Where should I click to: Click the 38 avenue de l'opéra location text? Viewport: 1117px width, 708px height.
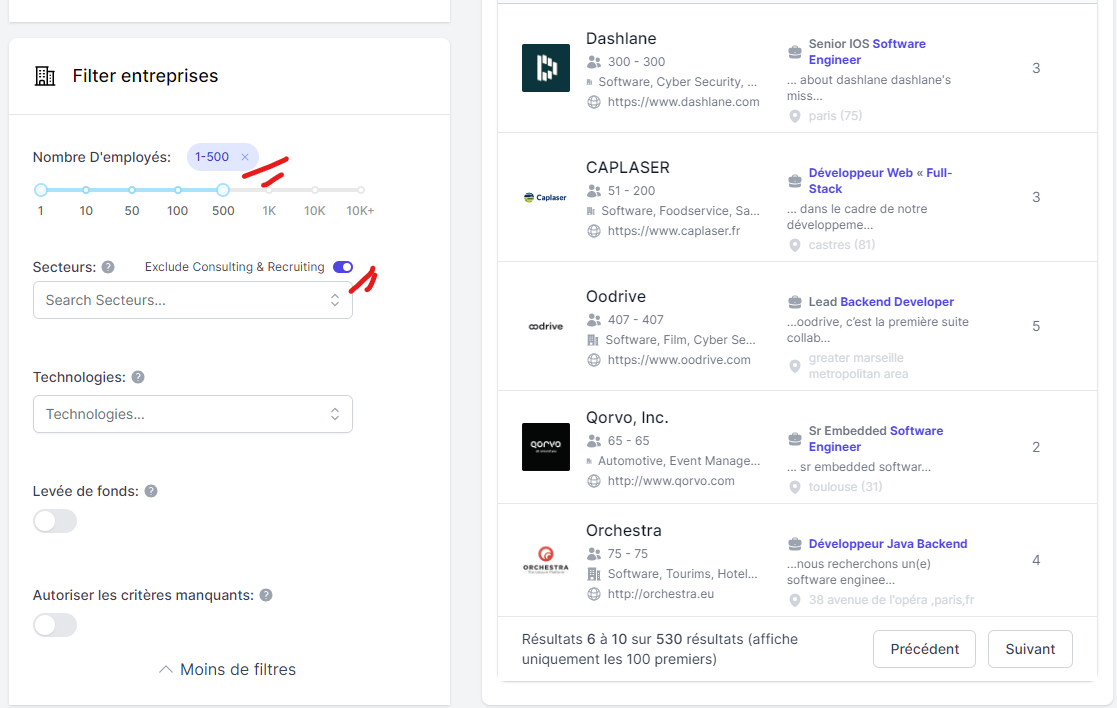pyautogui.click(x=891, y=600)
